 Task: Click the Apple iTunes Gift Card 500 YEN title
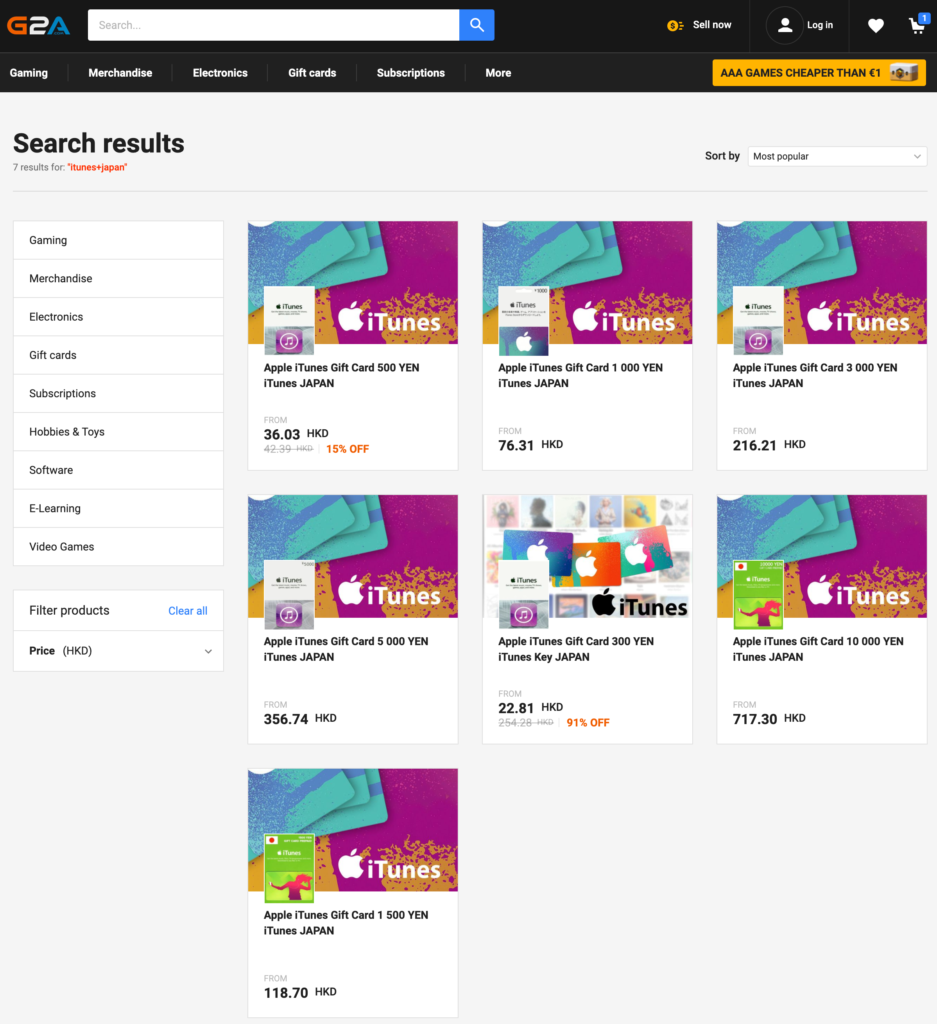click(x=341, y=376)
